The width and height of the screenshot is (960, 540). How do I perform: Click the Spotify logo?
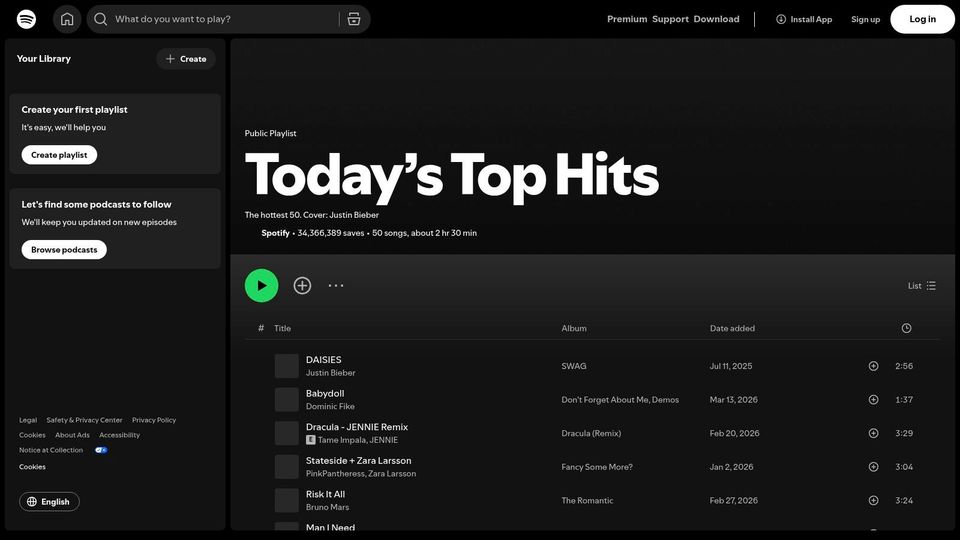coord(26,19)
